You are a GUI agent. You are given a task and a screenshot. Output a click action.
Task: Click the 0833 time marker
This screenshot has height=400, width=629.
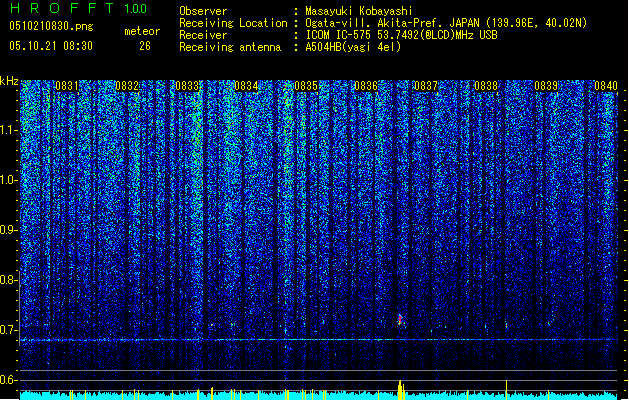[x=187, y=86]
